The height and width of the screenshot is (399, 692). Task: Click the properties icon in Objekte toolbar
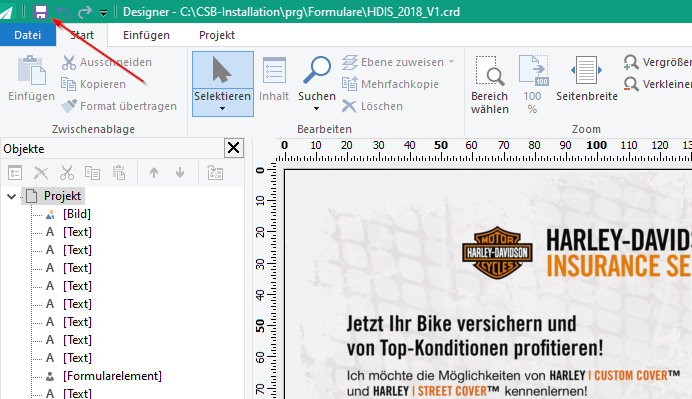pos(15,173)
